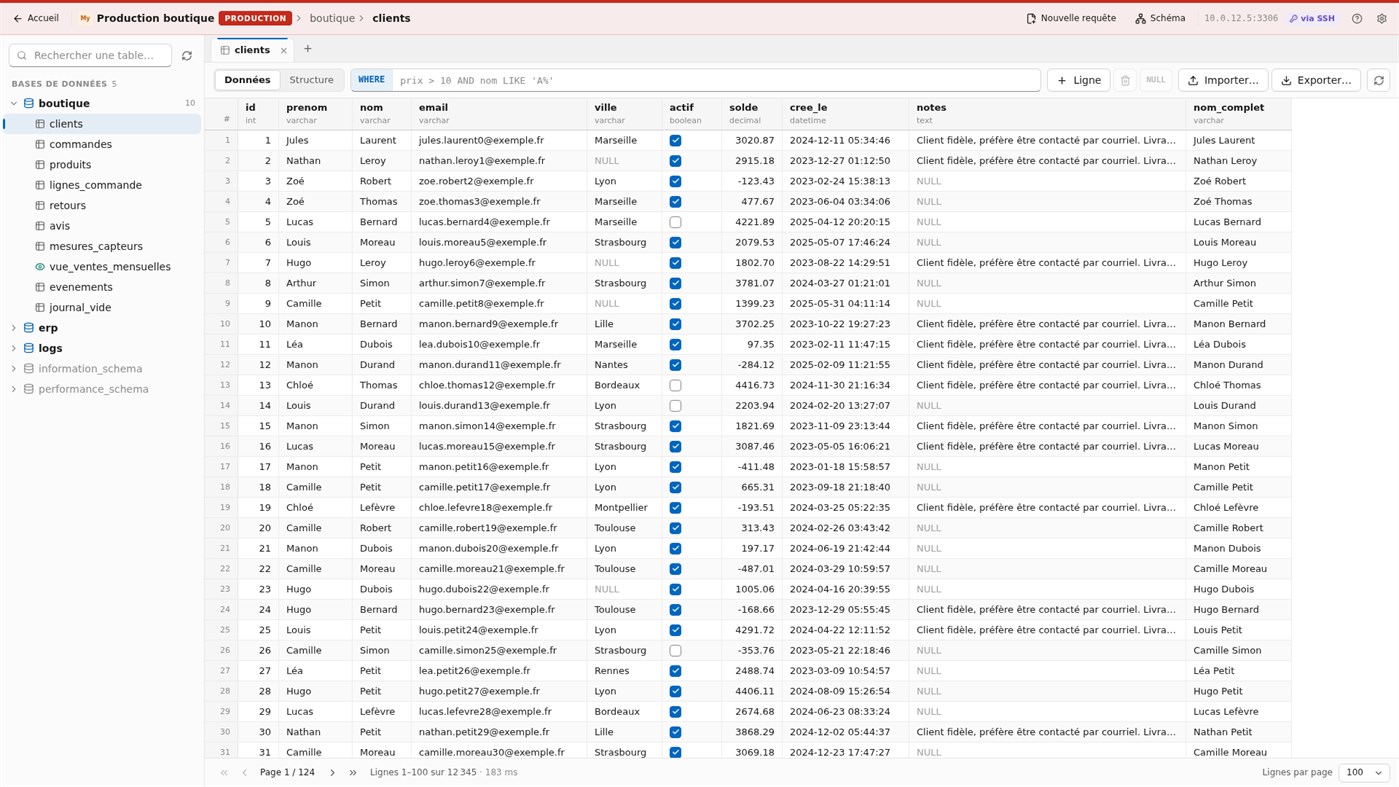Open the Lignes par page dropdown
The image size is (1399, 787).
pyautogui.click(x=1365, y=773)
